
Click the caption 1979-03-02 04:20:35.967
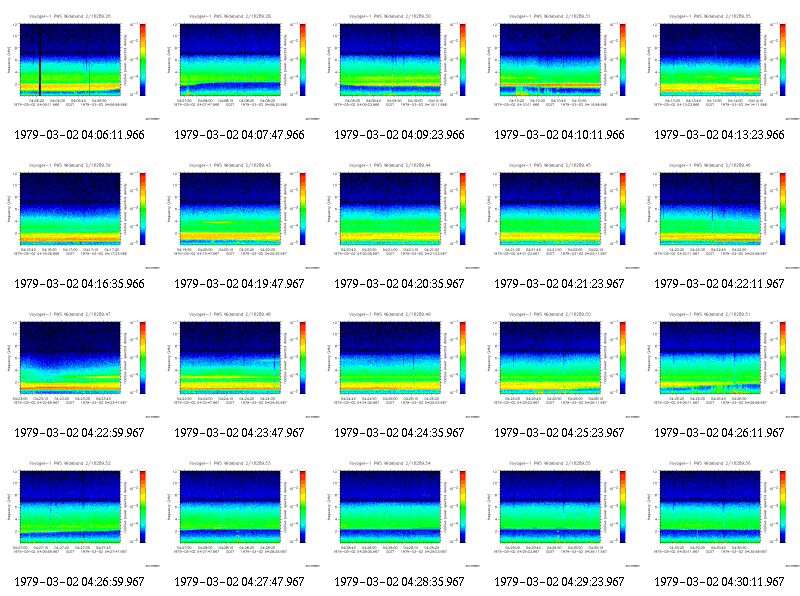[x=399, y=284]
